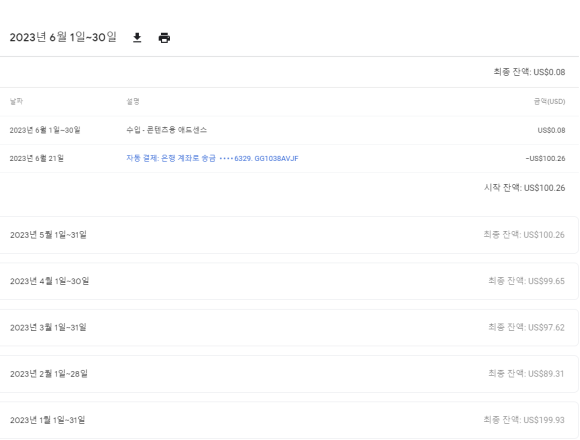Click the 2023년 6월 1일~30일 date cell in table
Screen dimensions: 580x440
[x=45, y=130]
